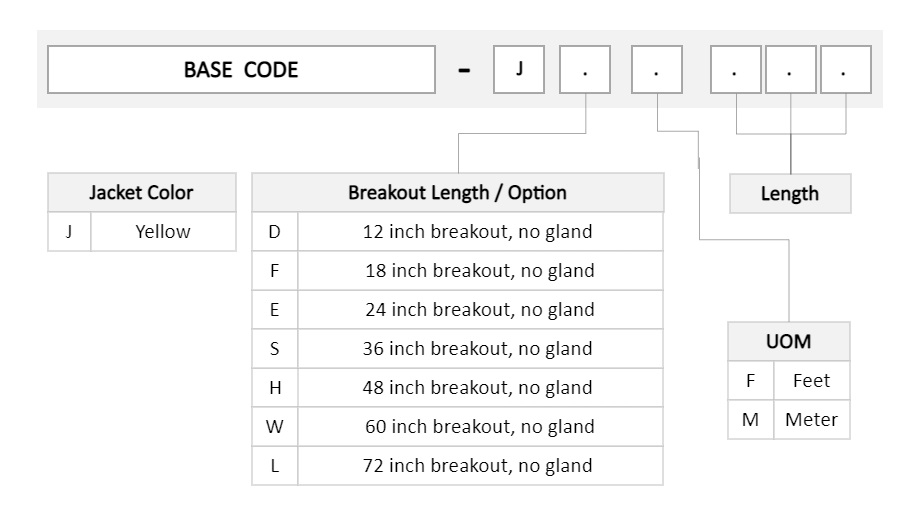Select the Yellow jacket color cell

[163, 231]
